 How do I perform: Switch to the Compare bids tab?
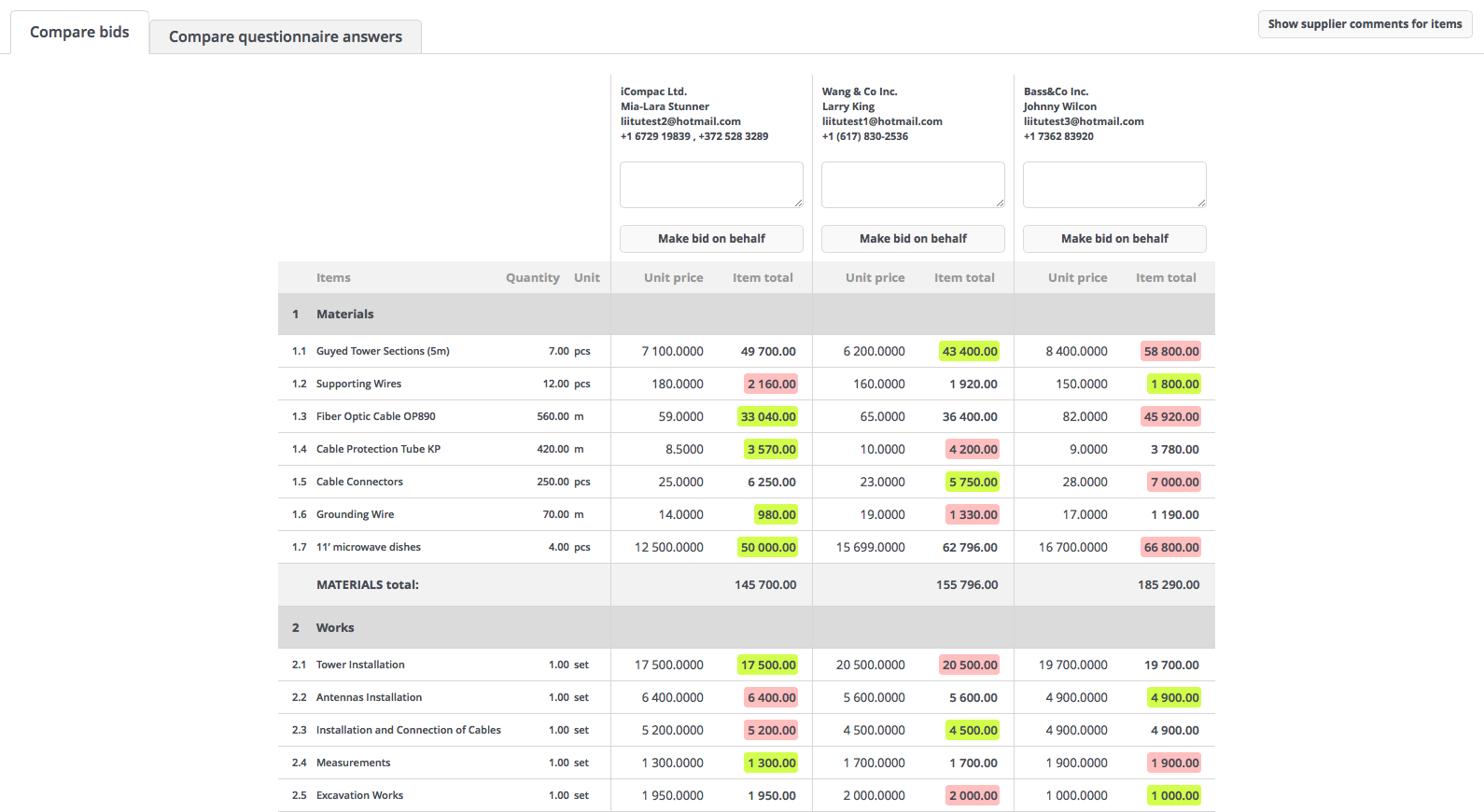coord(79,33)
